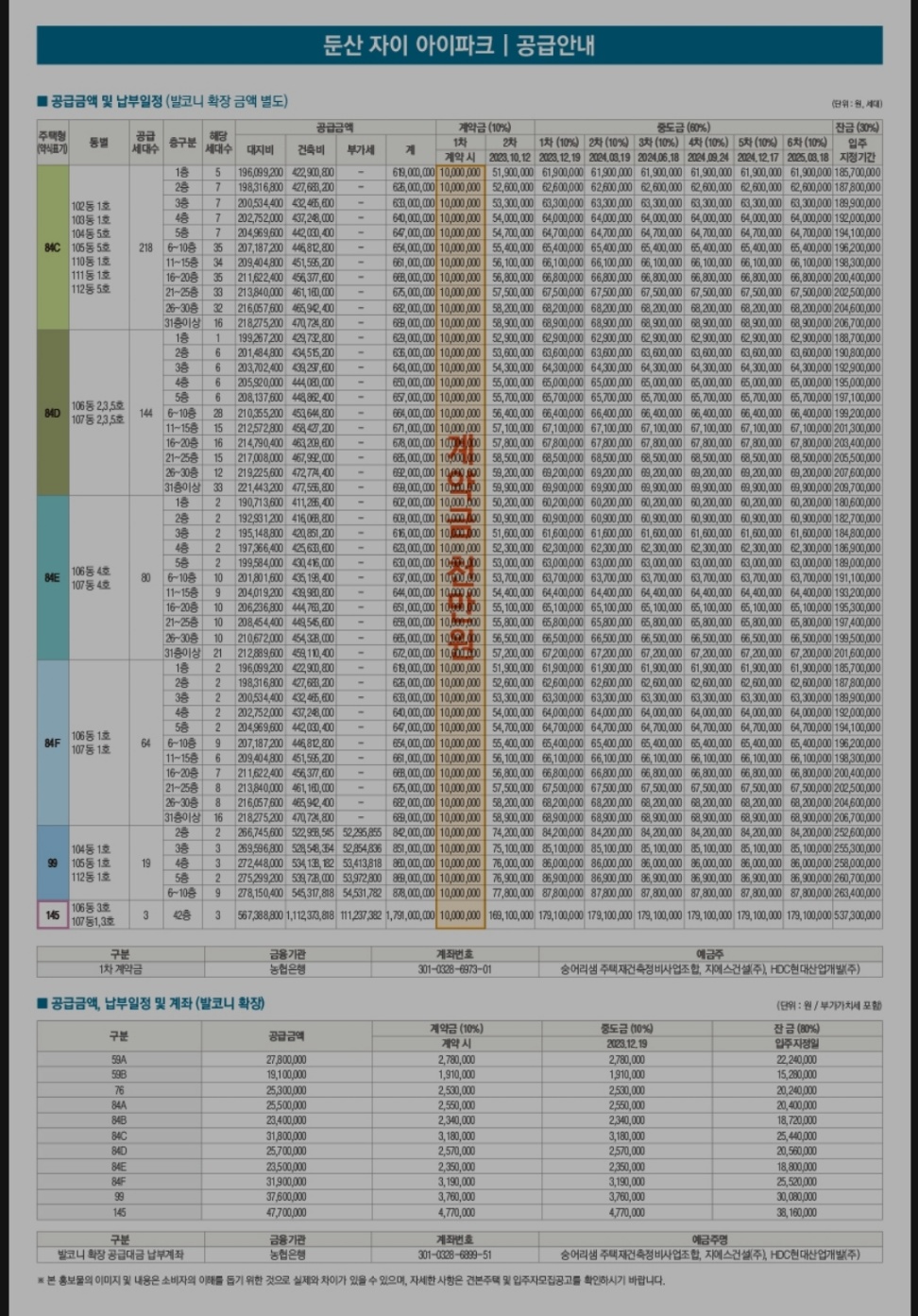The height and width of the screenshot is (1316, 918).
Task: Click the '주택형' column header
Action: 53,143
